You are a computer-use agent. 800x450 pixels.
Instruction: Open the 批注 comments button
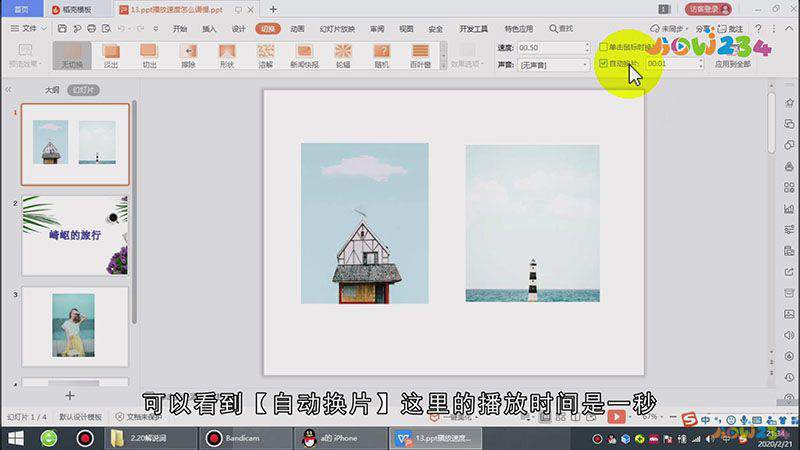[x=730, y=29]
